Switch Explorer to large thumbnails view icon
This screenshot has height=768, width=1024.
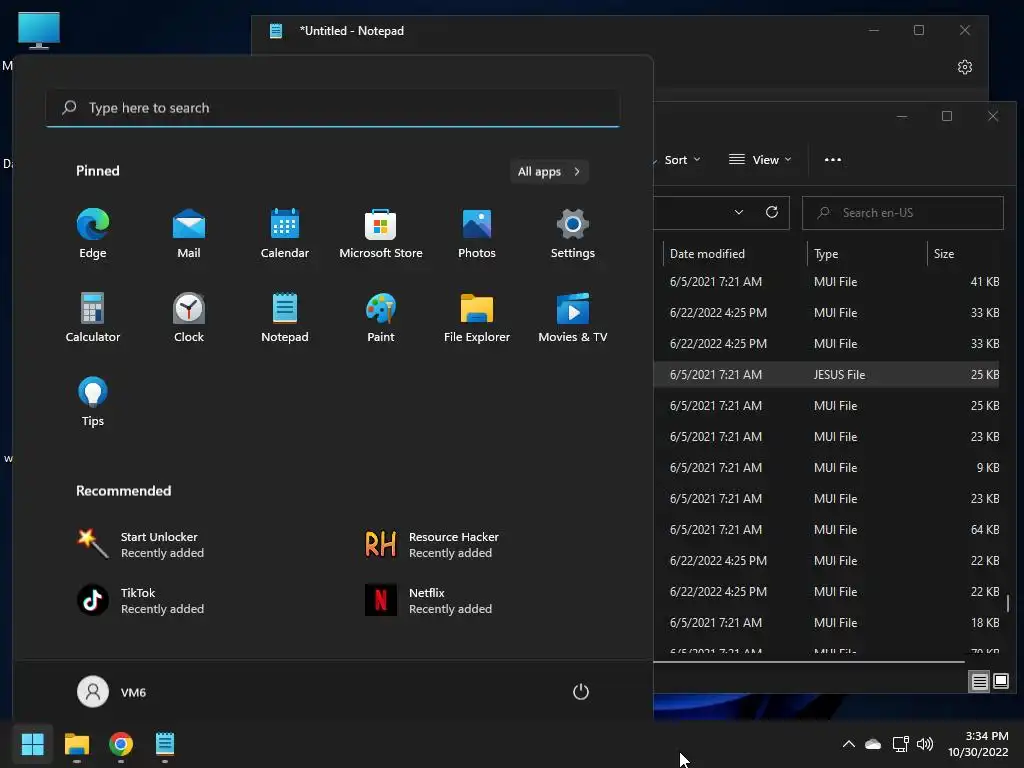click(x=1000, y=682)
